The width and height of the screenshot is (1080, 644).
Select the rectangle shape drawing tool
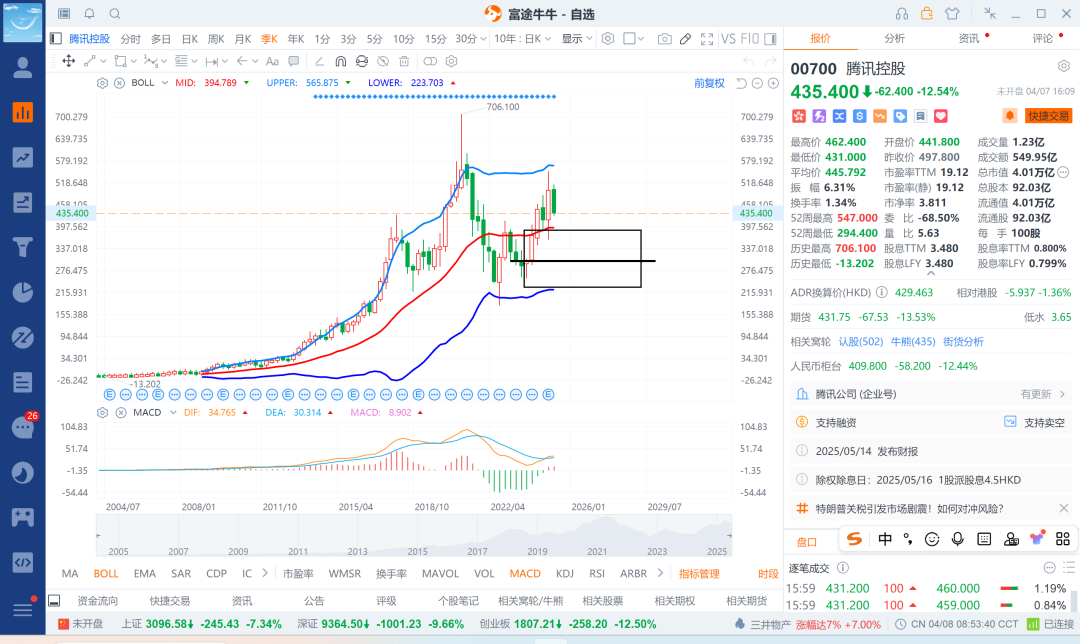[x=121, y=61]
